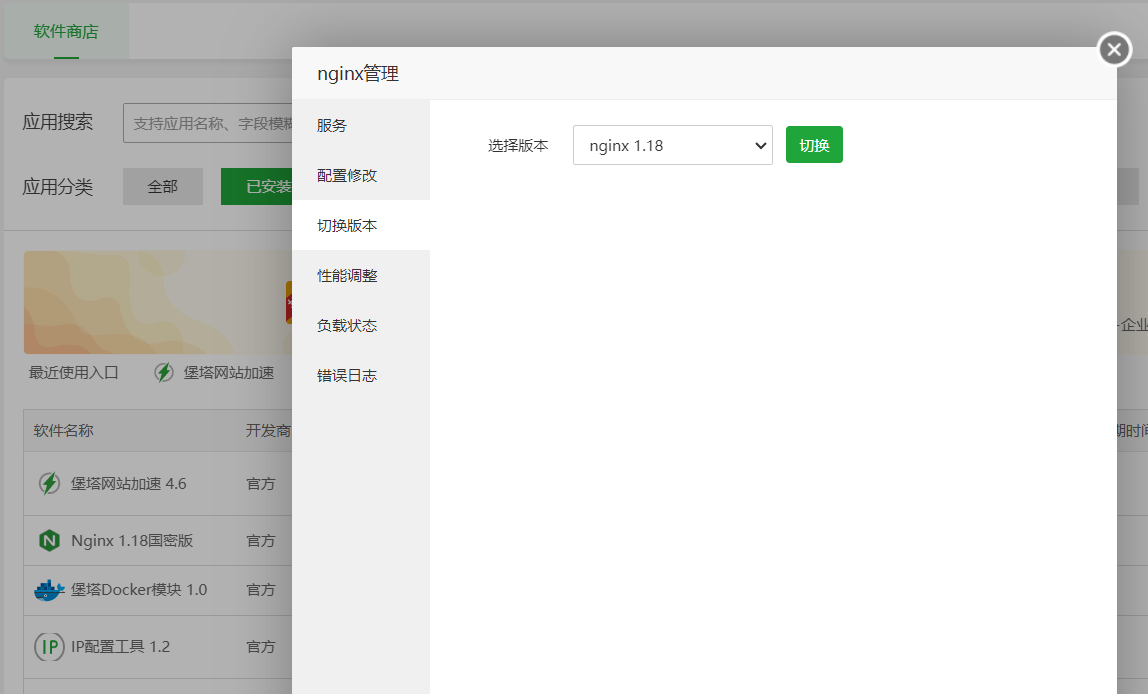1148x694 pixels.
Task: Open Nginx 1.18国密版 in the software list
Action: tap(132, 540)
